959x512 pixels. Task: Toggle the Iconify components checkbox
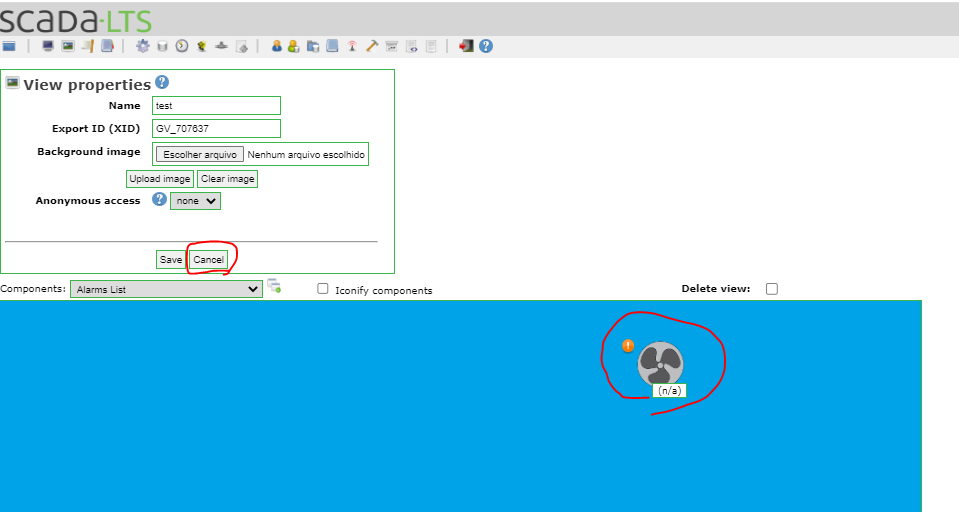[x=323, y=289]
